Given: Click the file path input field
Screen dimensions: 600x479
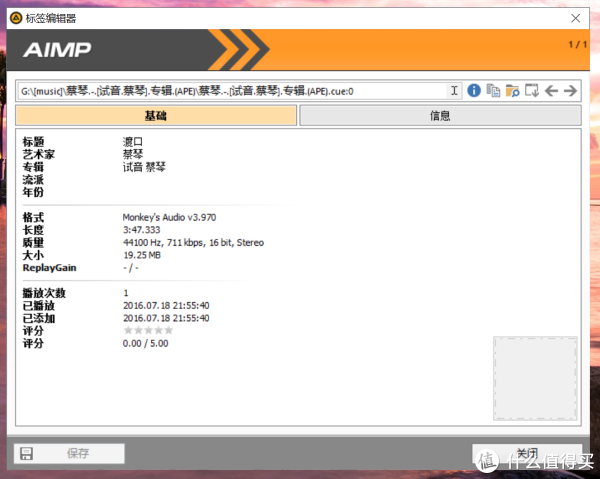Looking at the screenshot, I should click(x=232, y=91).
